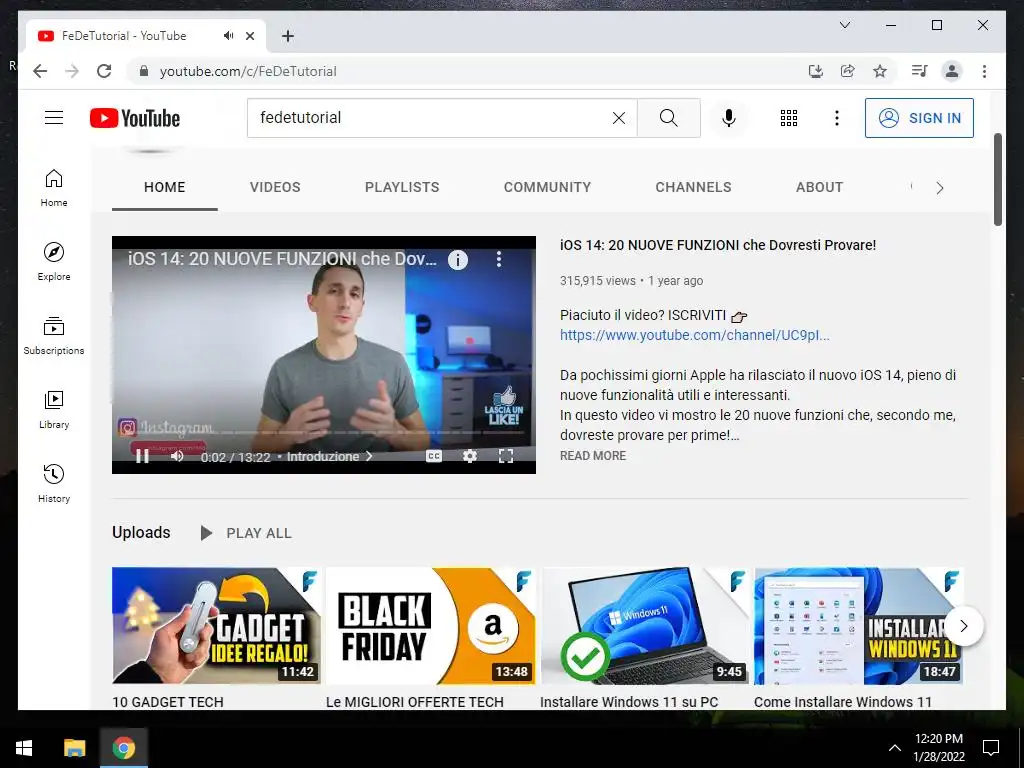
Task: Switch to the ABOUT tab
Action: [x=819, y=187]
